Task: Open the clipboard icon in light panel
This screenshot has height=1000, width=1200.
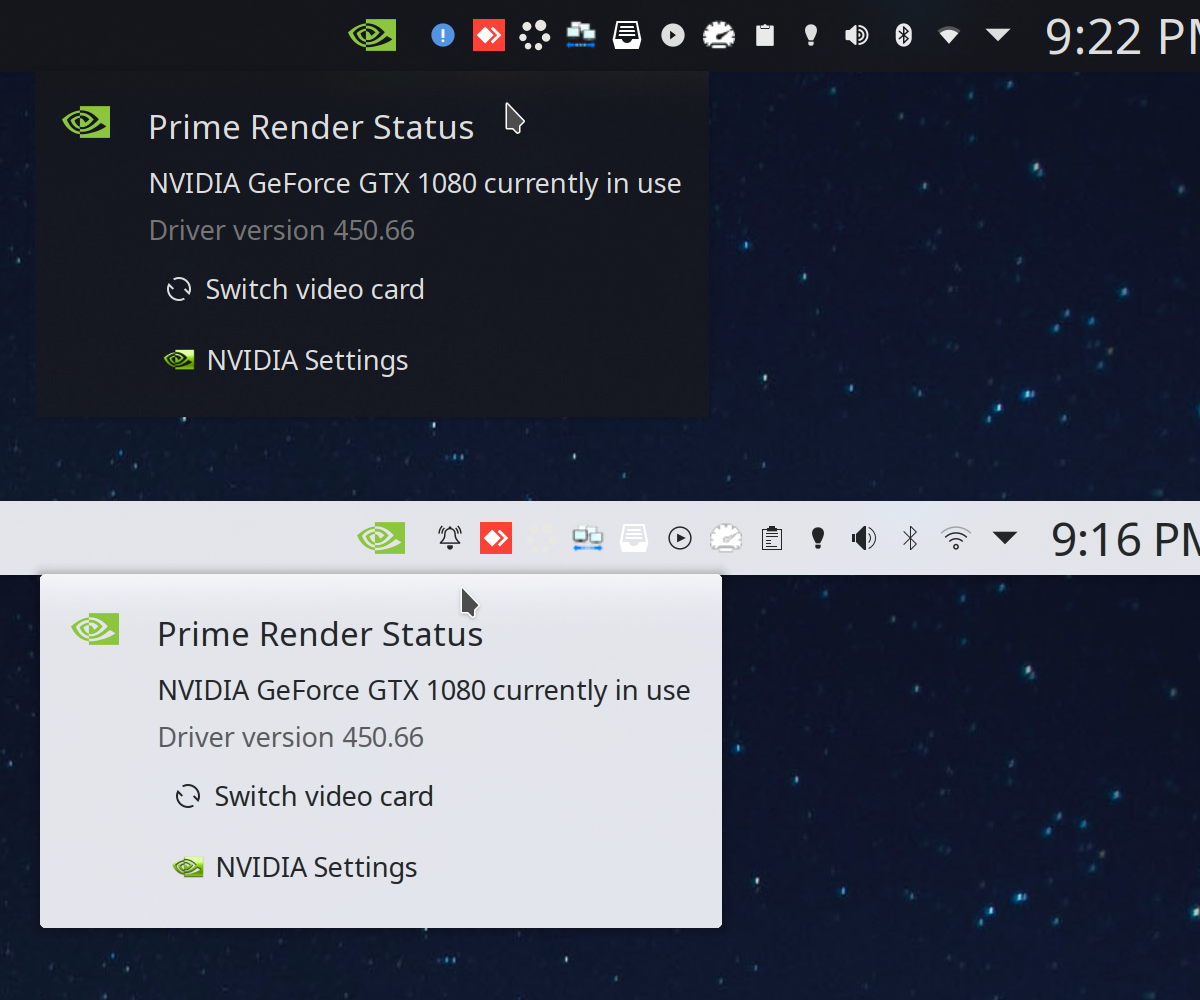Action: pyautogui.click(x=772, y=539)
